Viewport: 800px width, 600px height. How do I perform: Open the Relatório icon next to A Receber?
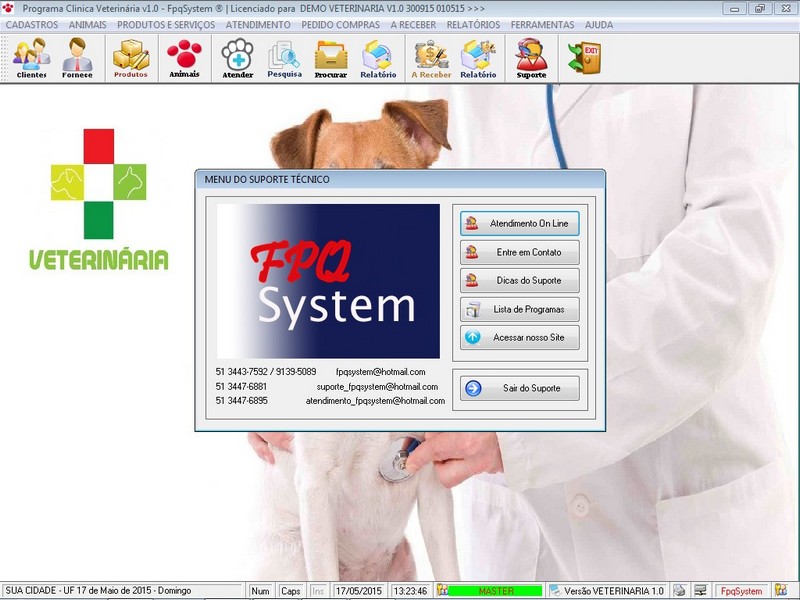pyautogui.click(x=478, y=58)
